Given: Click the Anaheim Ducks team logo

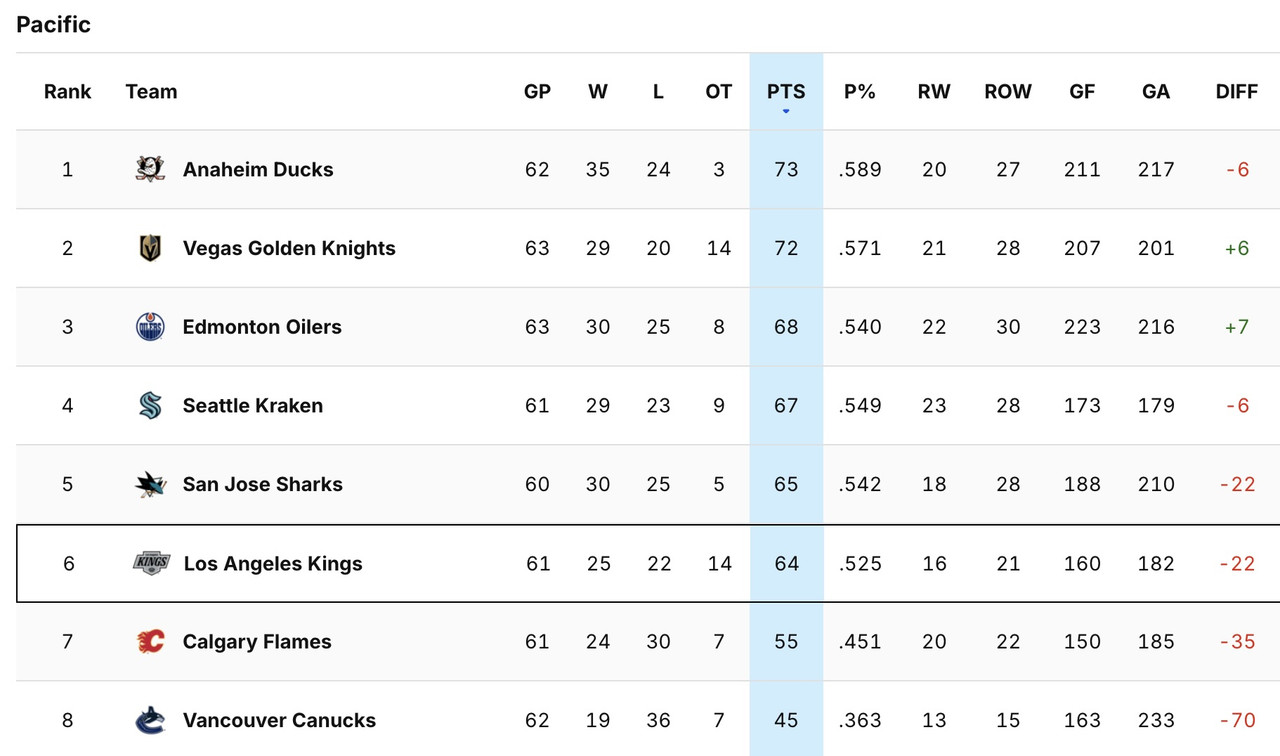Looking at the screenshot, I should point(148,169).
